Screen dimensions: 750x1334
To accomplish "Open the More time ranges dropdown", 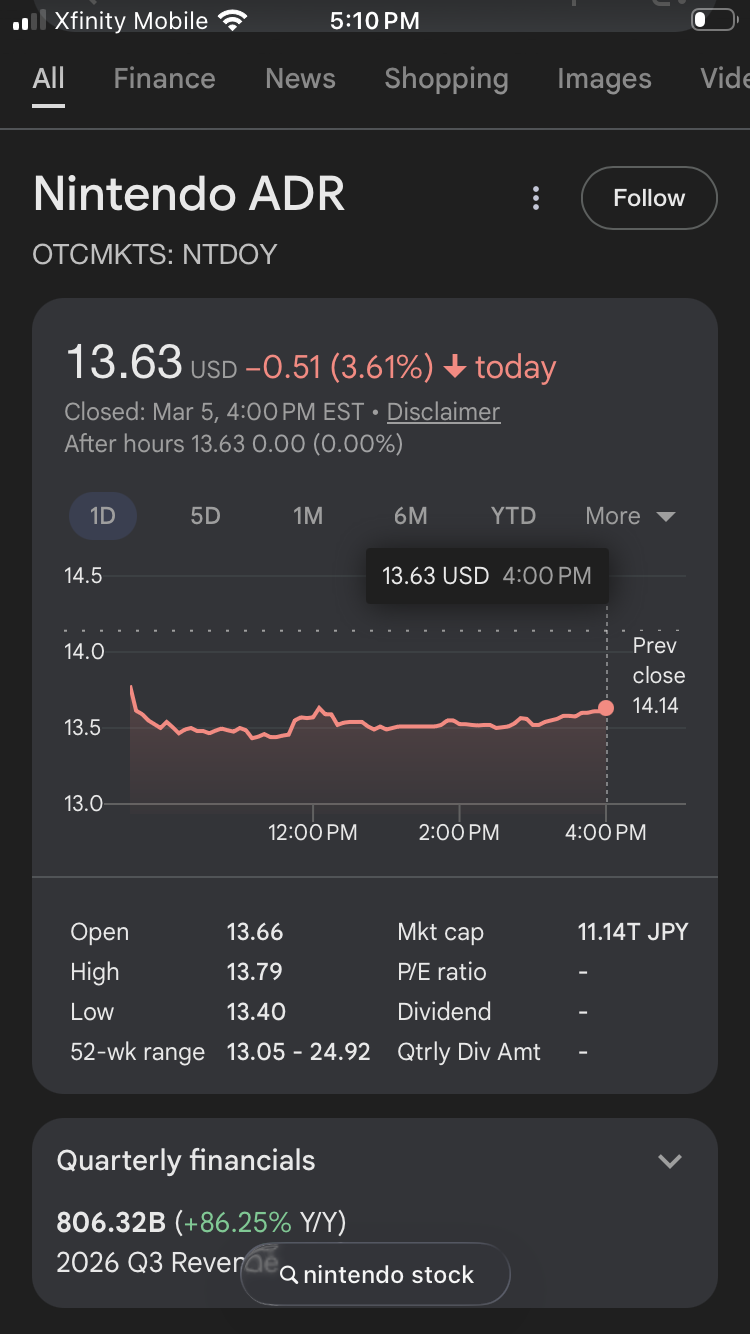I will (630, 516).
